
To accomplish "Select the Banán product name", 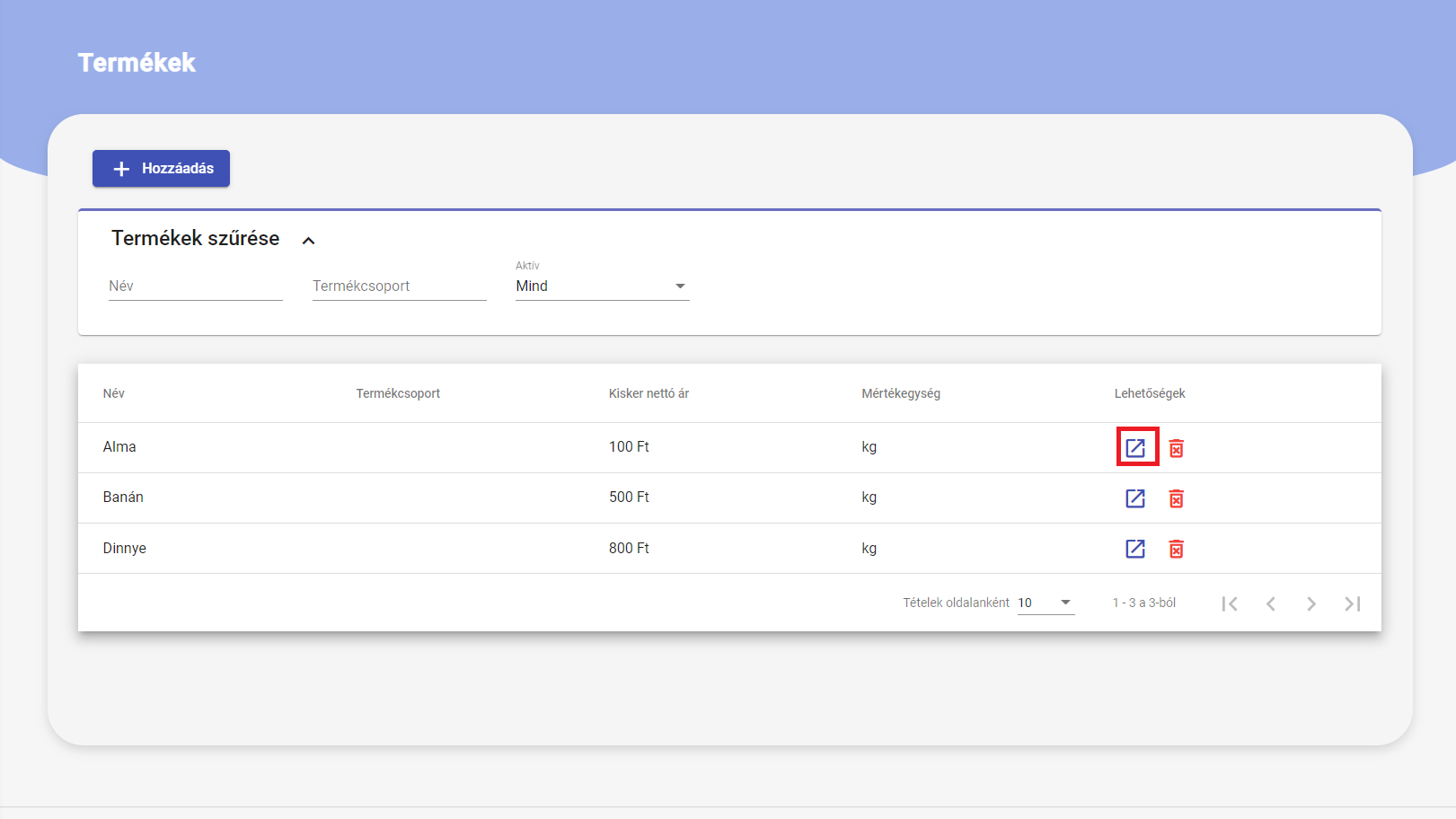I will (123, 498).
